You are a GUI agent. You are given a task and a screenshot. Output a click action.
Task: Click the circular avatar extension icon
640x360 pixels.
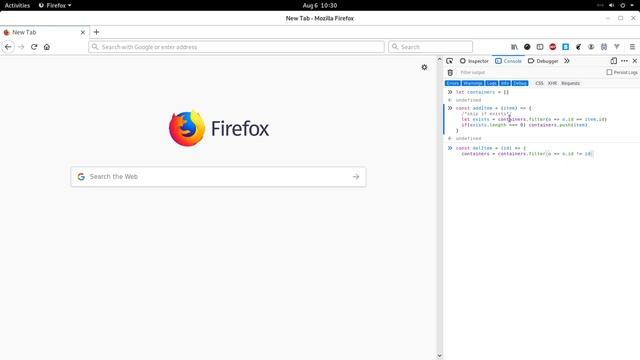pos(591,47)
